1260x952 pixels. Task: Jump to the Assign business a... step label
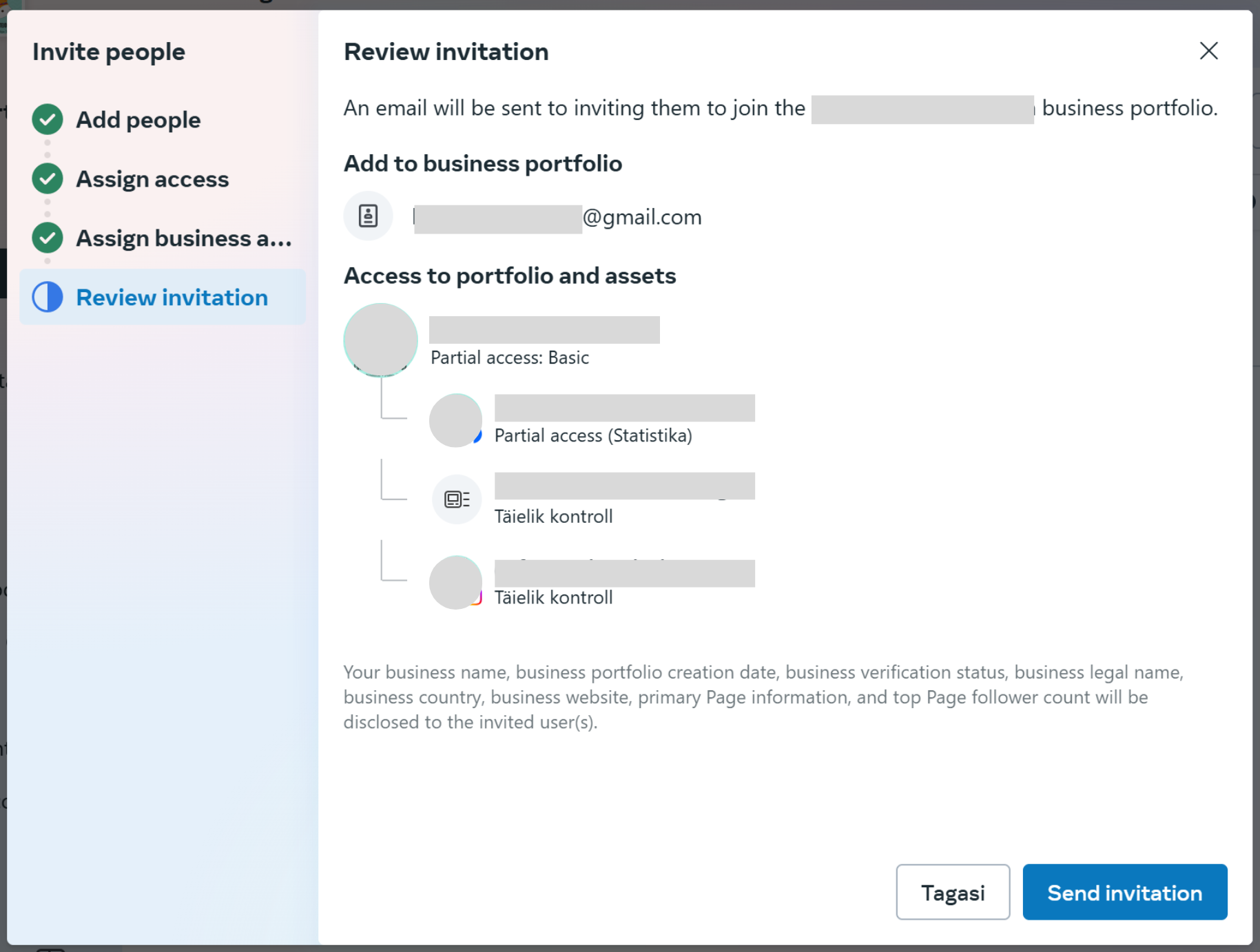coord(184,238)
